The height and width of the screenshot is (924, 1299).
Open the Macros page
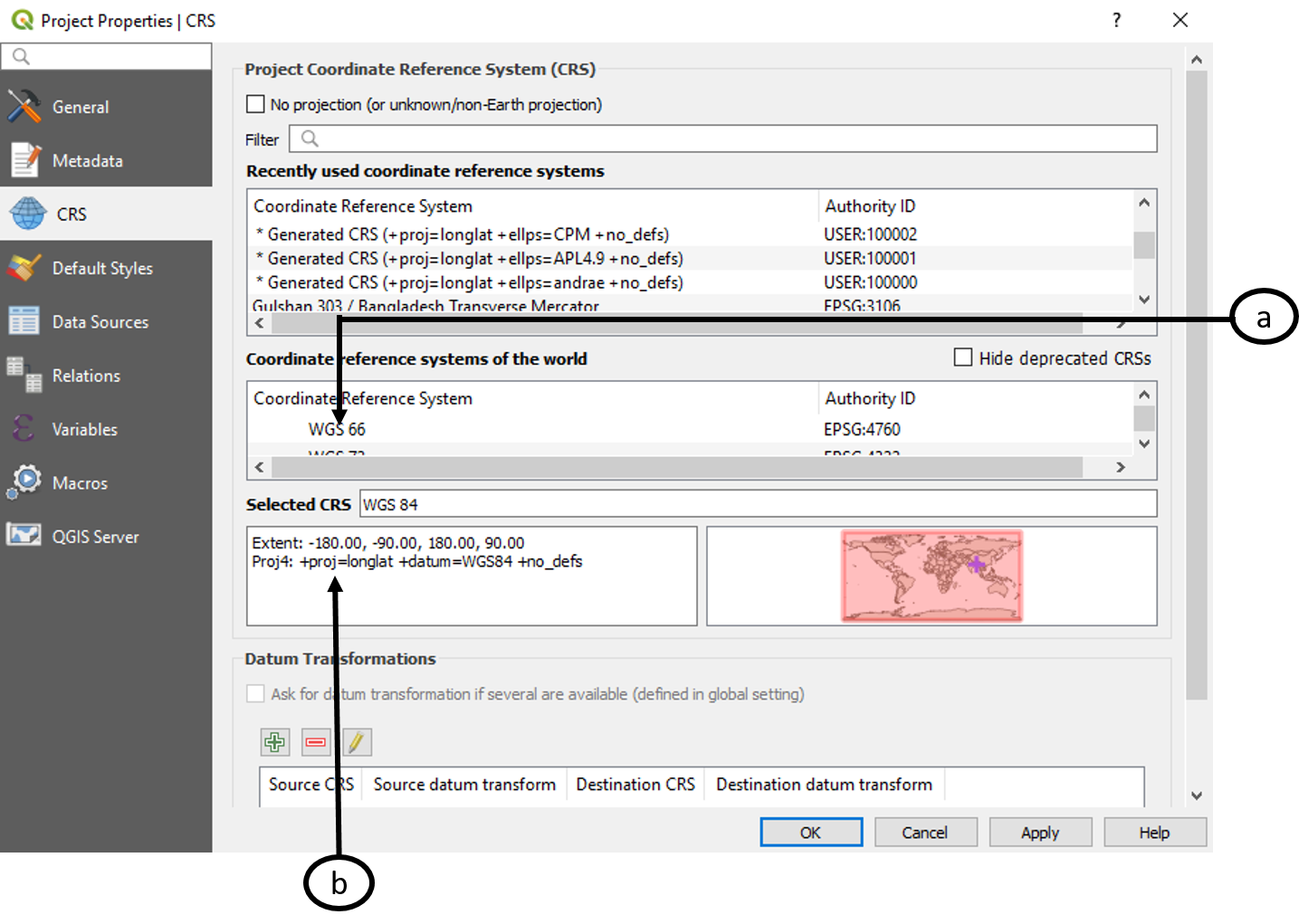[106, 482]
